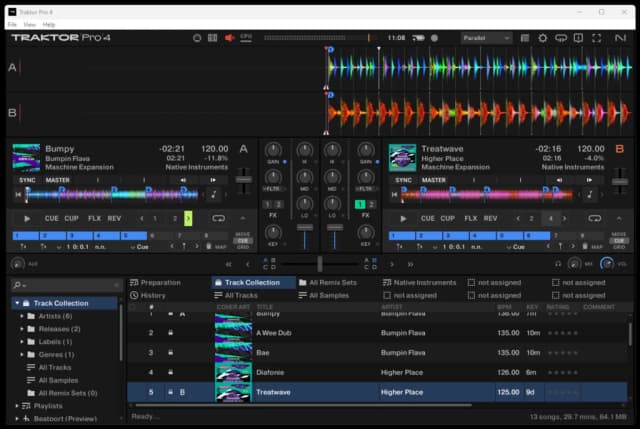640x429 pixels.
Task: Click Deck A tempo fader
Action: 244,180
